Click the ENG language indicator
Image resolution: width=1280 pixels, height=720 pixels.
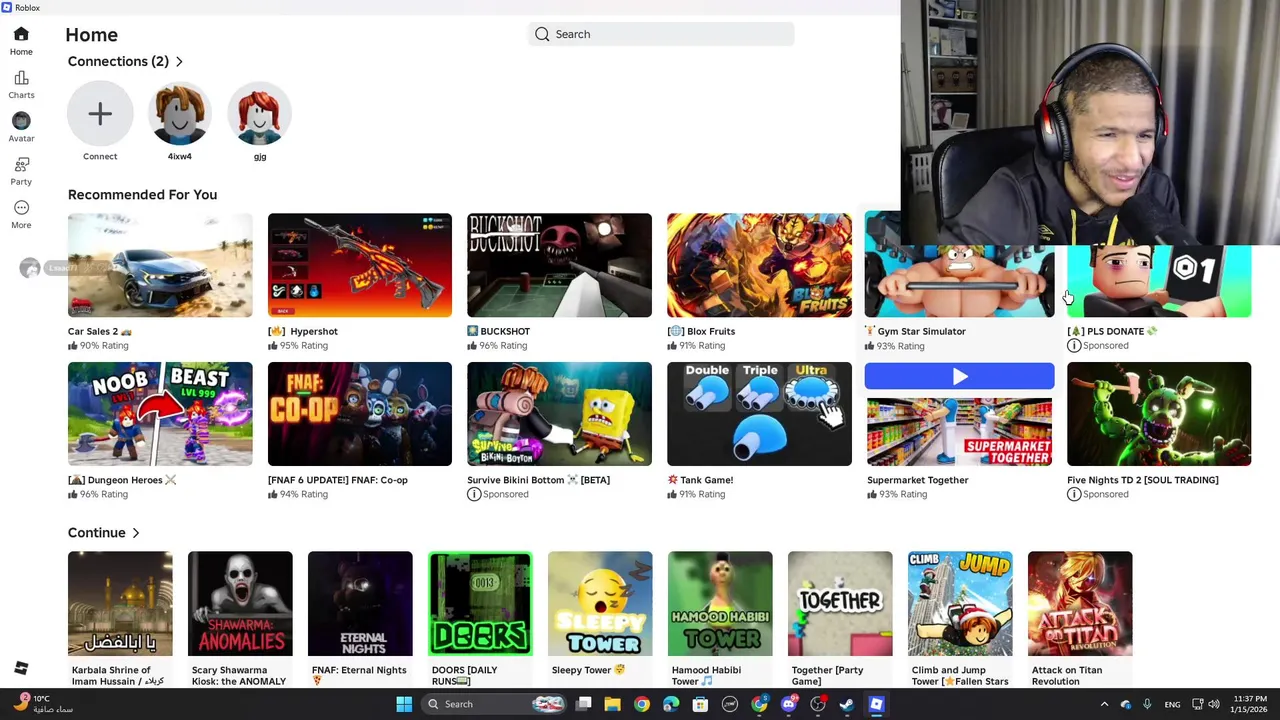click(x=1172, y=704)
